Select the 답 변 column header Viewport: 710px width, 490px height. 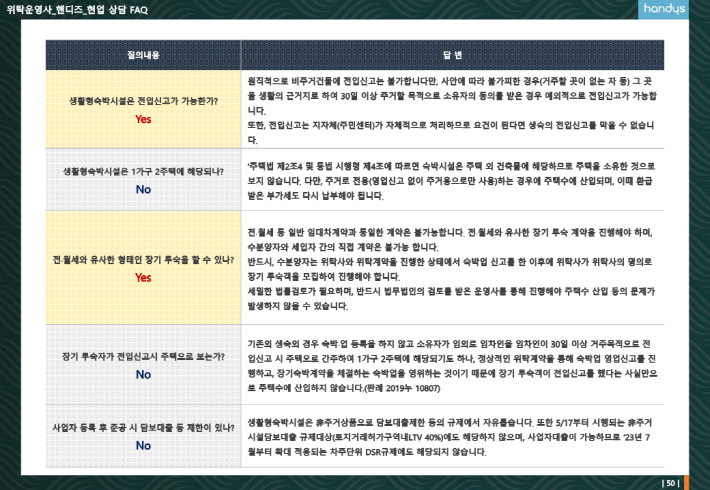pyautogui.click(x=452, y=53)
